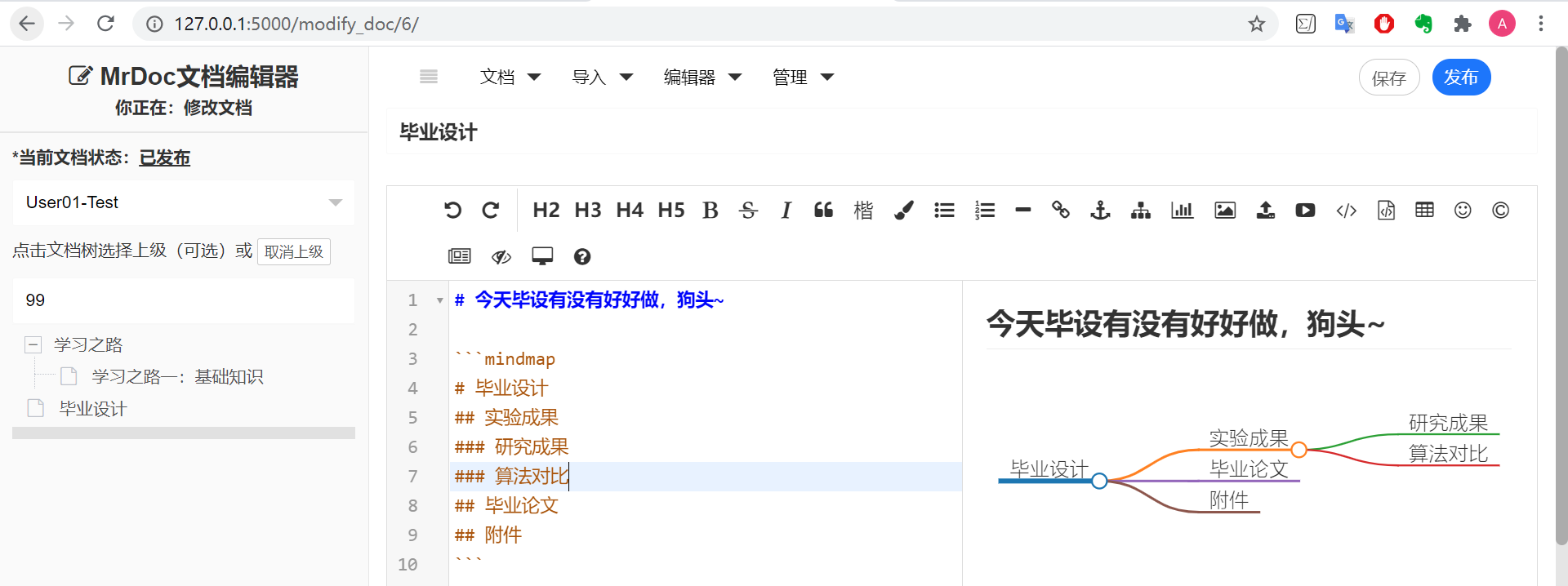Insert inline code with brackets icon
Viewport: 1568px width, 586px height.
[x=1346, y=210]
